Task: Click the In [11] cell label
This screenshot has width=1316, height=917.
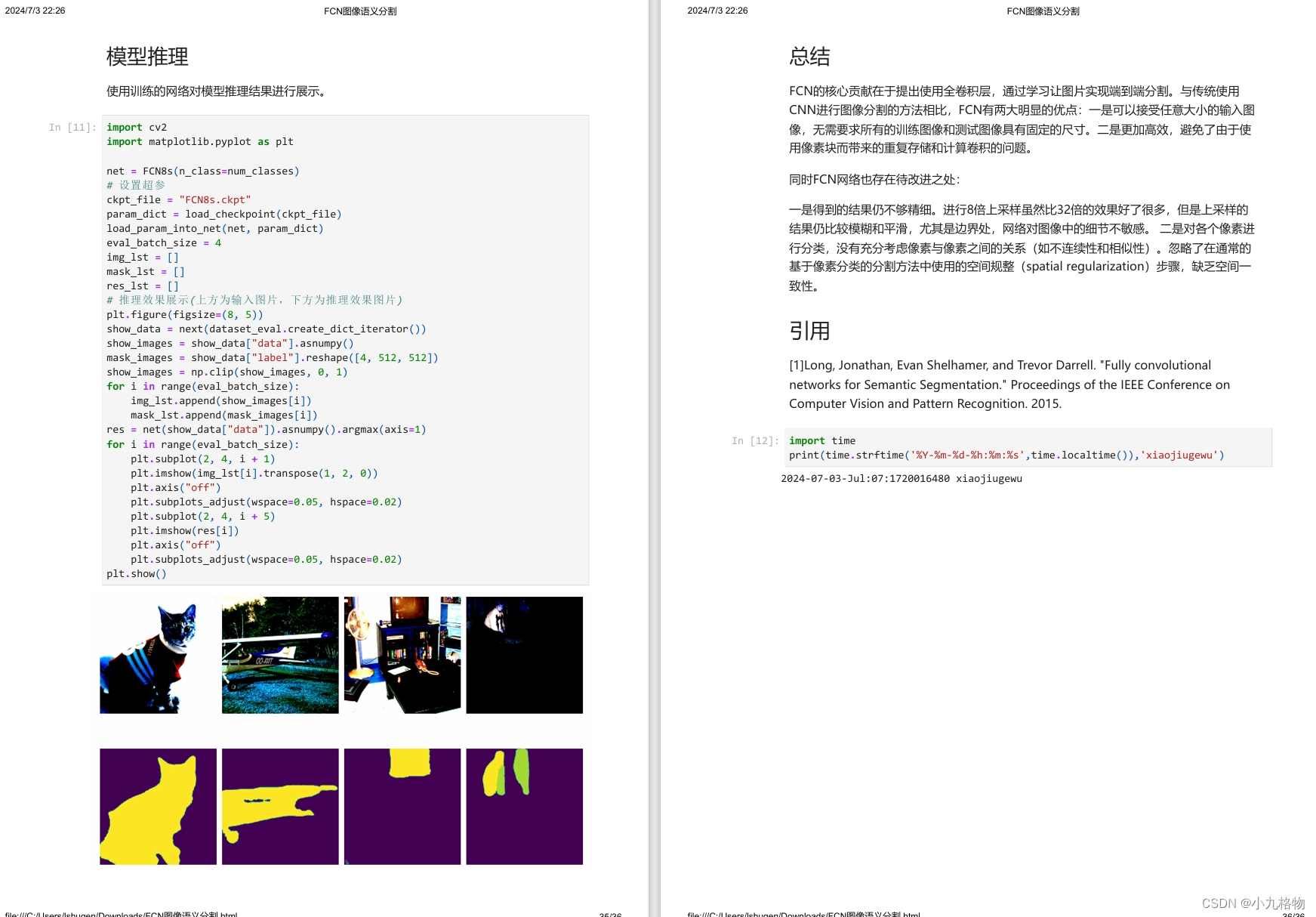Action: 72,128
